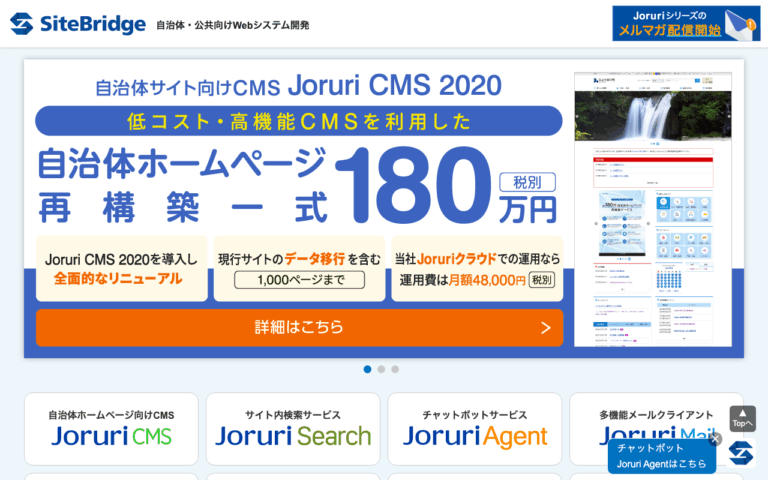Click the 1,000ページまで data migration box

[x=299, y=268]
